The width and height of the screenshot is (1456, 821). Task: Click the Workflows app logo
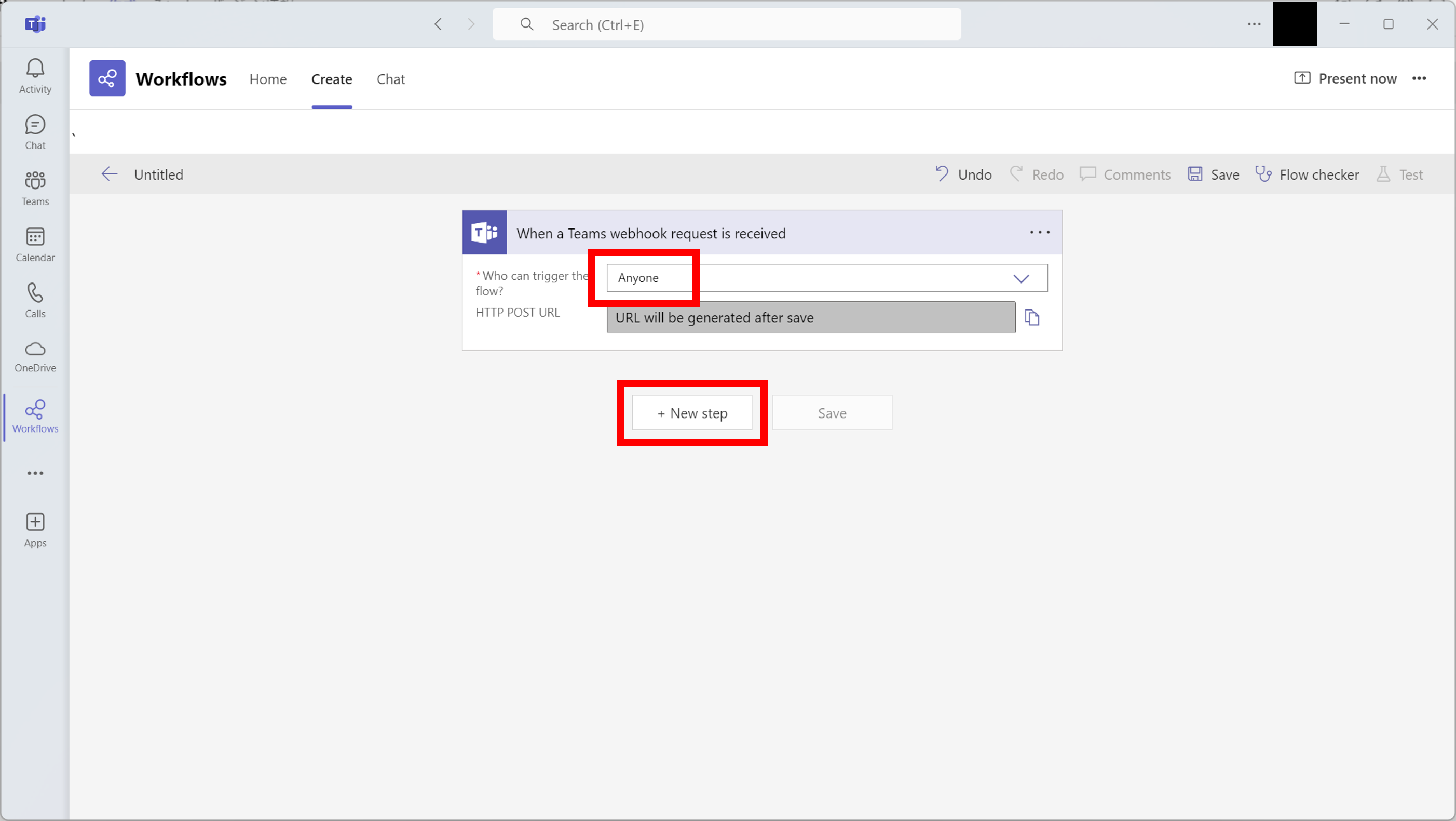pos(107,78)
